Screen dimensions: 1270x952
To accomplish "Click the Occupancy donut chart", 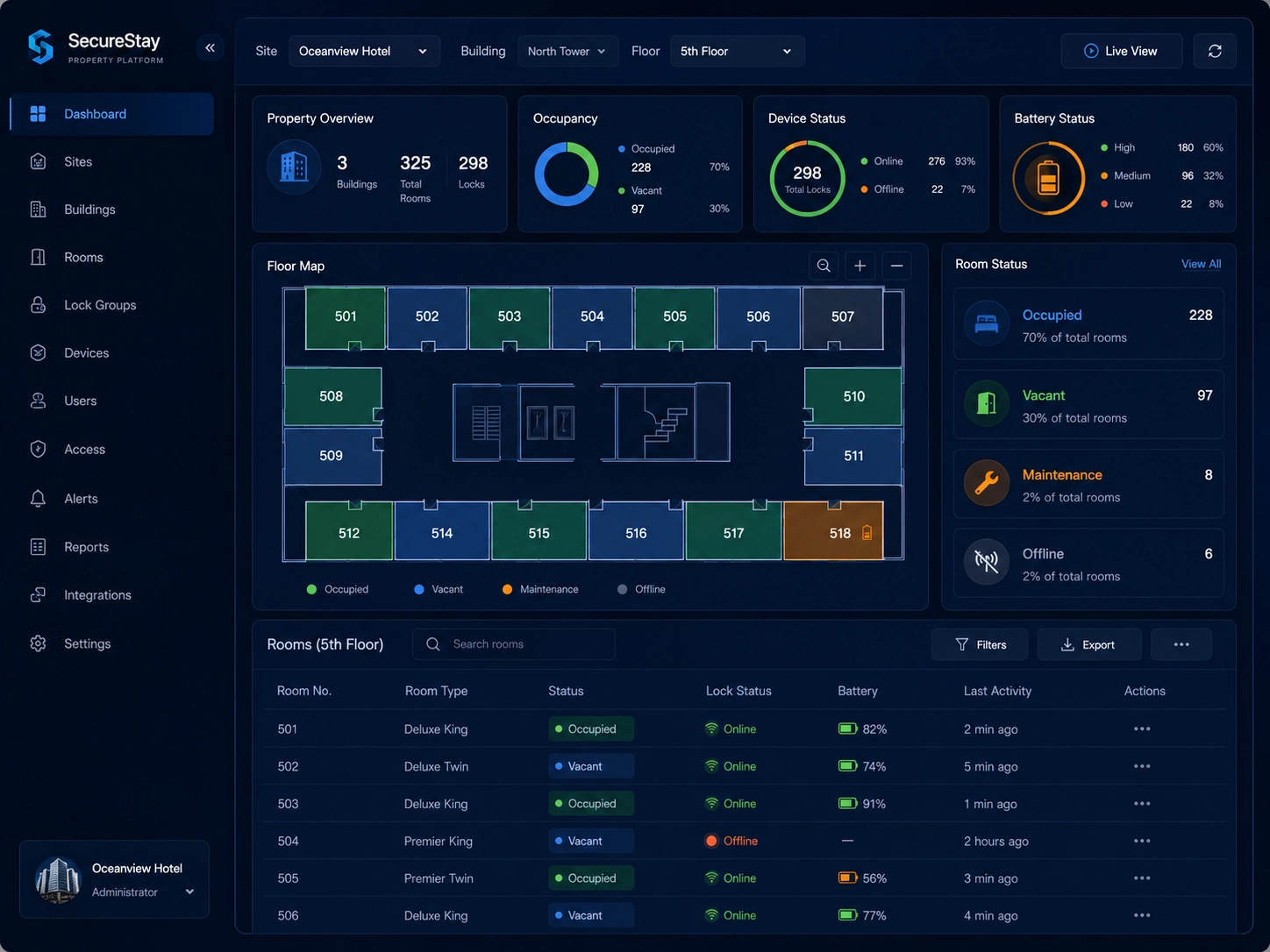I will (567, 174).
